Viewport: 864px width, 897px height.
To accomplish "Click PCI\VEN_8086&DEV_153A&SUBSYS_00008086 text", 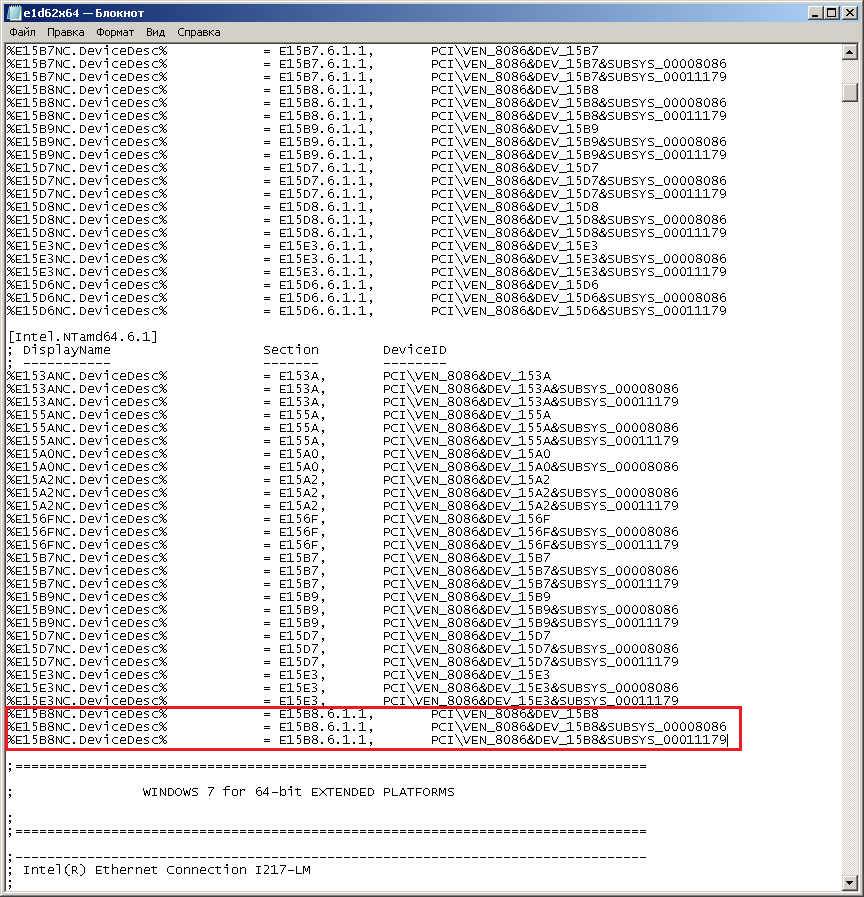I will 530,388.
